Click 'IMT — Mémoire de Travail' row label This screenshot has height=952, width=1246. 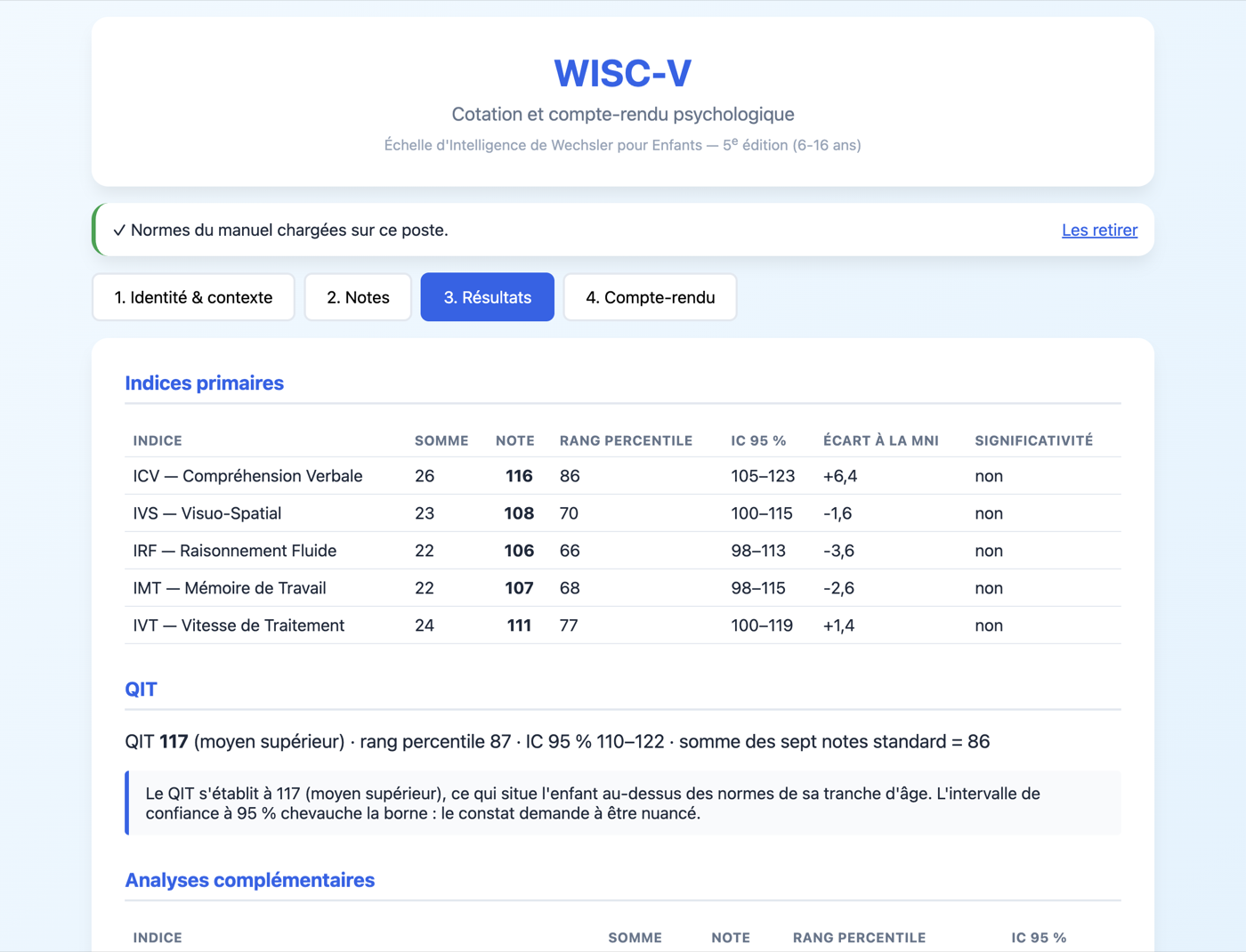[x=230, y=588]
